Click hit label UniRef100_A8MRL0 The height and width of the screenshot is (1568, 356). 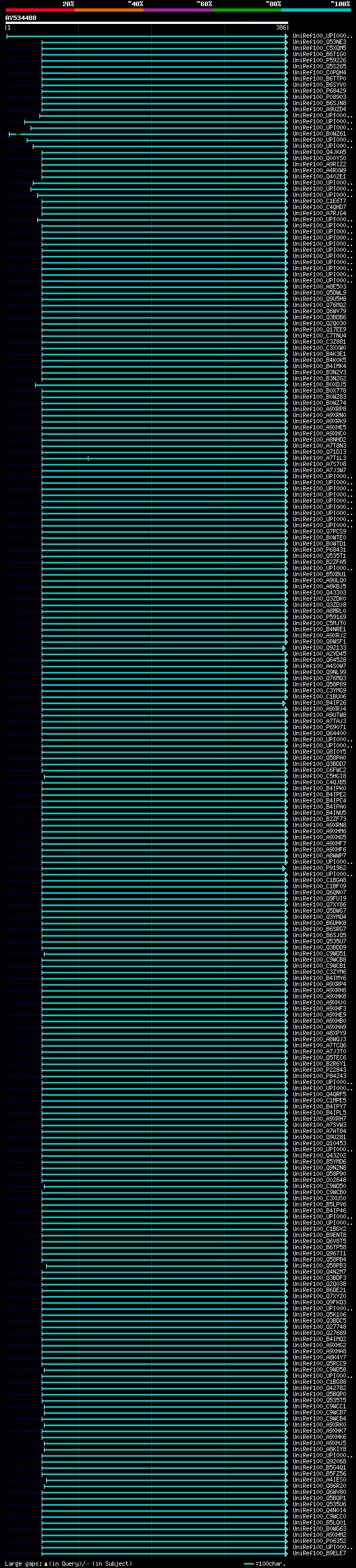[319, 611]
